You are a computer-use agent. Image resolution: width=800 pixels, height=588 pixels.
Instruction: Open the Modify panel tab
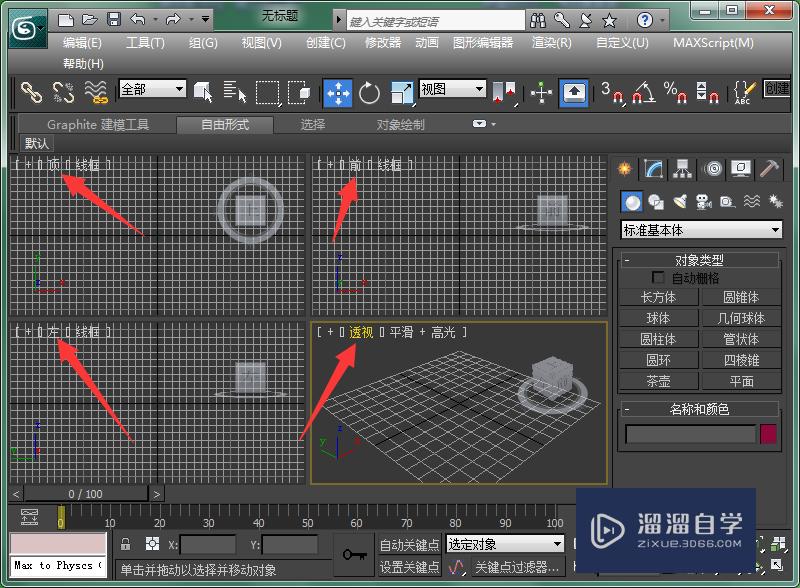(654, 168)
